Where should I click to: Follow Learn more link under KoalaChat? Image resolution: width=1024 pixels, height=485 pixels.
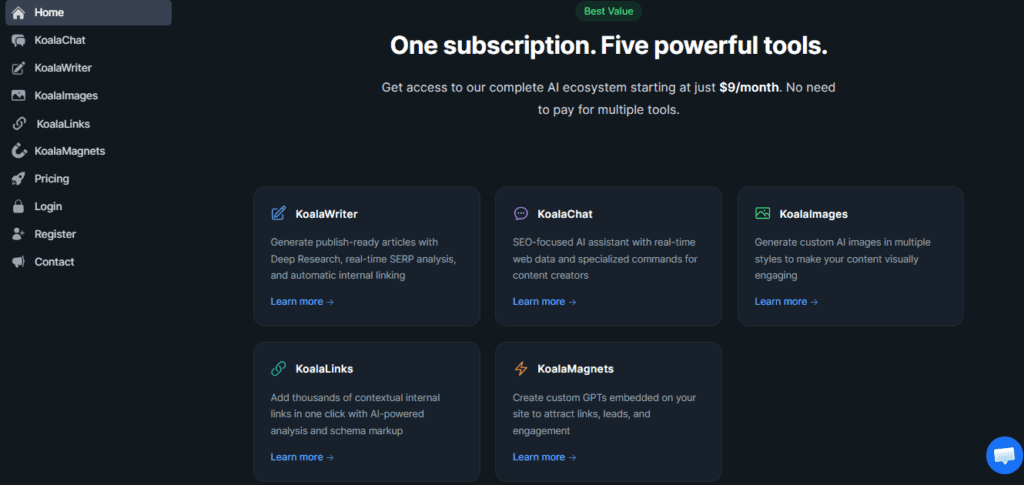tap(544, 302)
